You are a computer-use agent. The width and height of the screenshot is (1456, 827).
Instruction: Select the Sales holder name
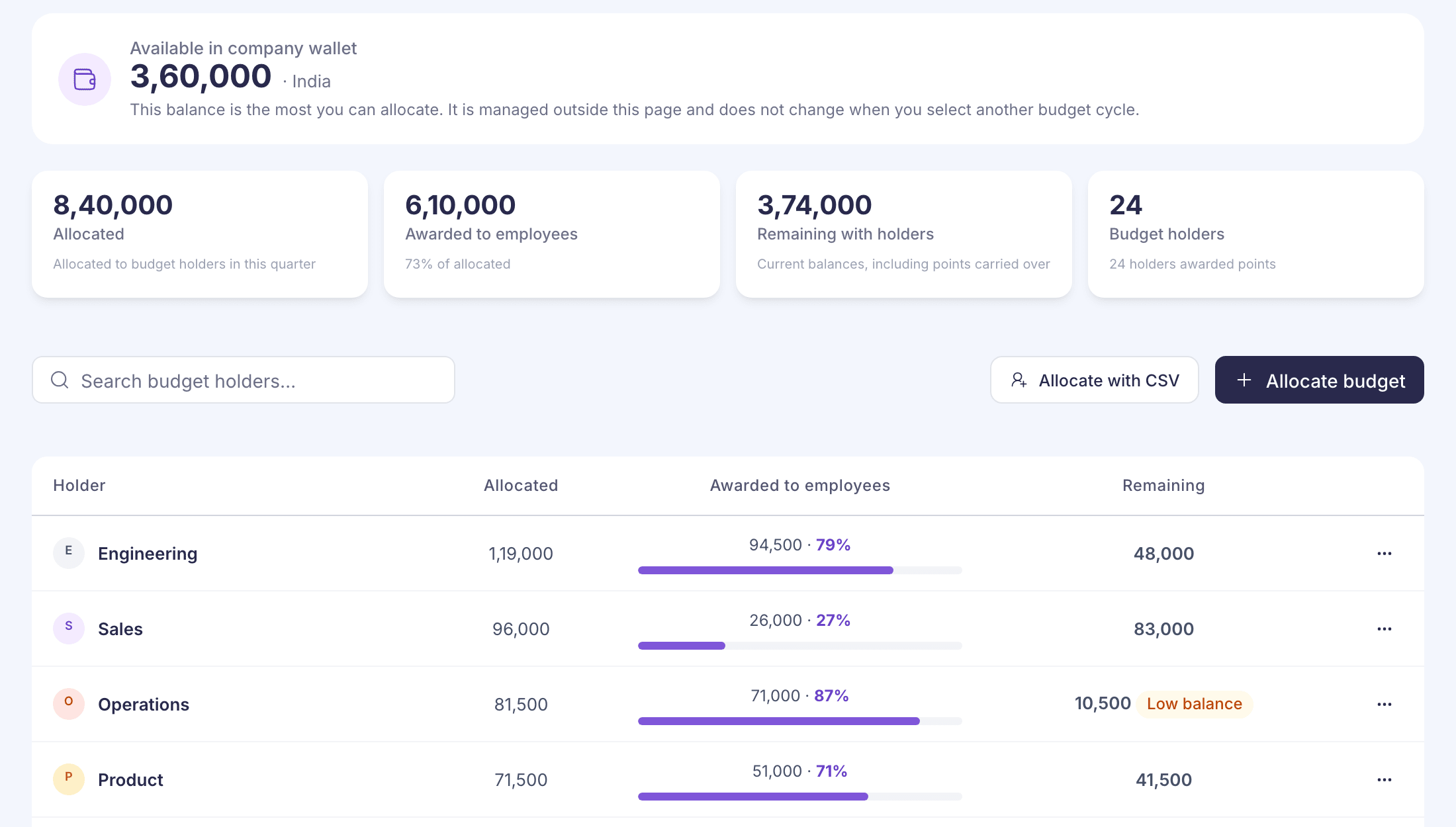120,629
